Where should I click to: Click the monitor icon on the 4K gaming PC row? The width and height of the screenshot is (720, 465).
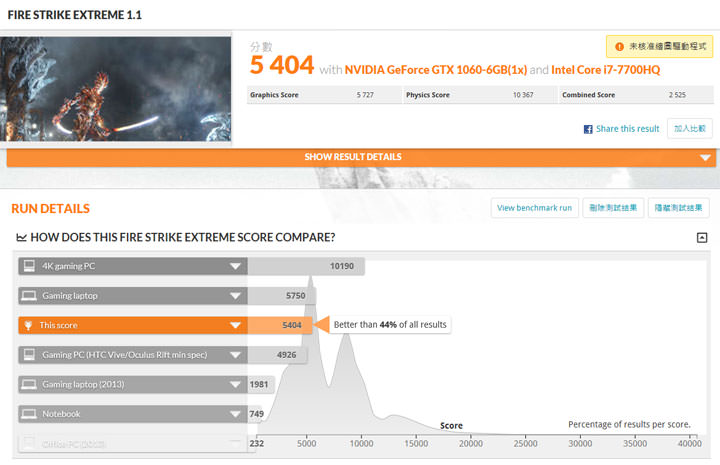coord(29,266)
